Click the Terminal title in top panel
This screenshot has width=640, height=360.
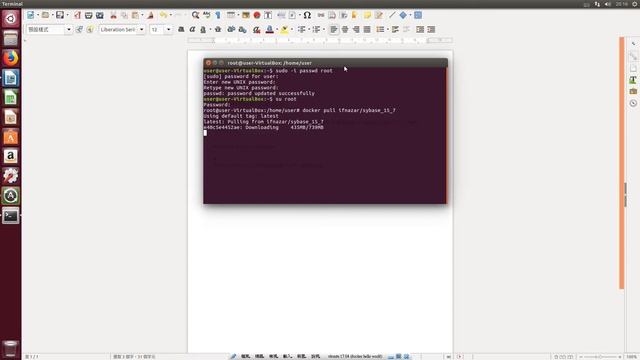click(x=12, y=4)
